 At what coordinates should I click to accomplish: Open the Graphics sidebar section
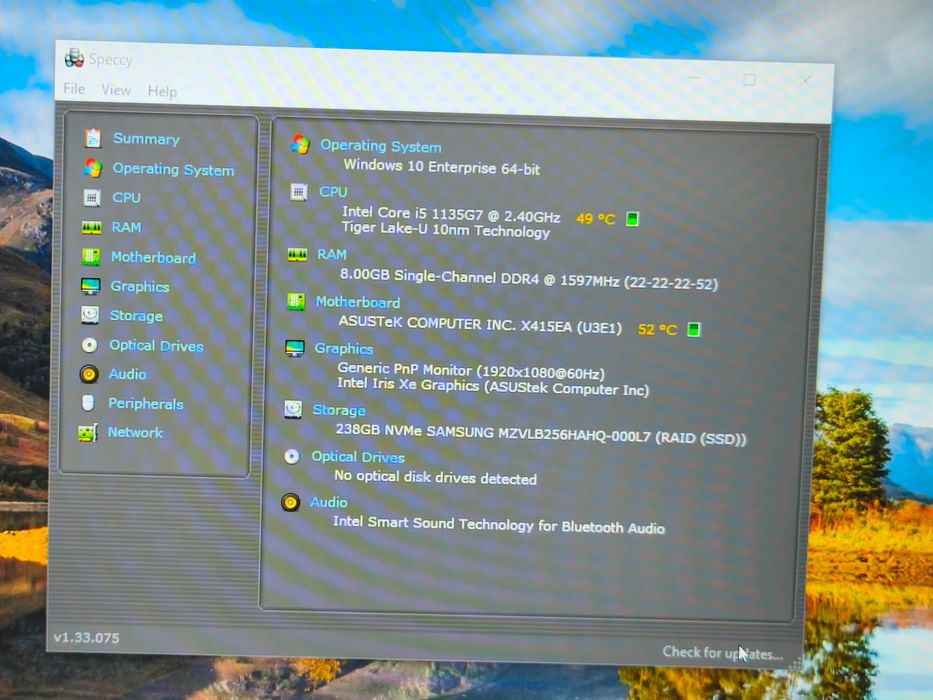tap(140, 286)
